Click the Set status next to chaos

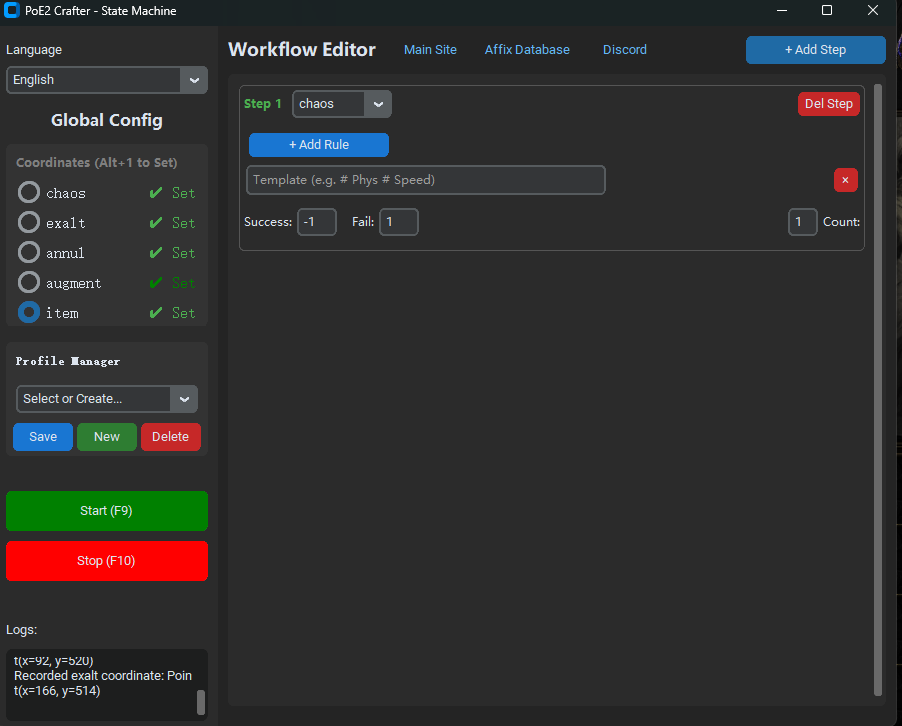pyautogui.click(x=184, y=193)
